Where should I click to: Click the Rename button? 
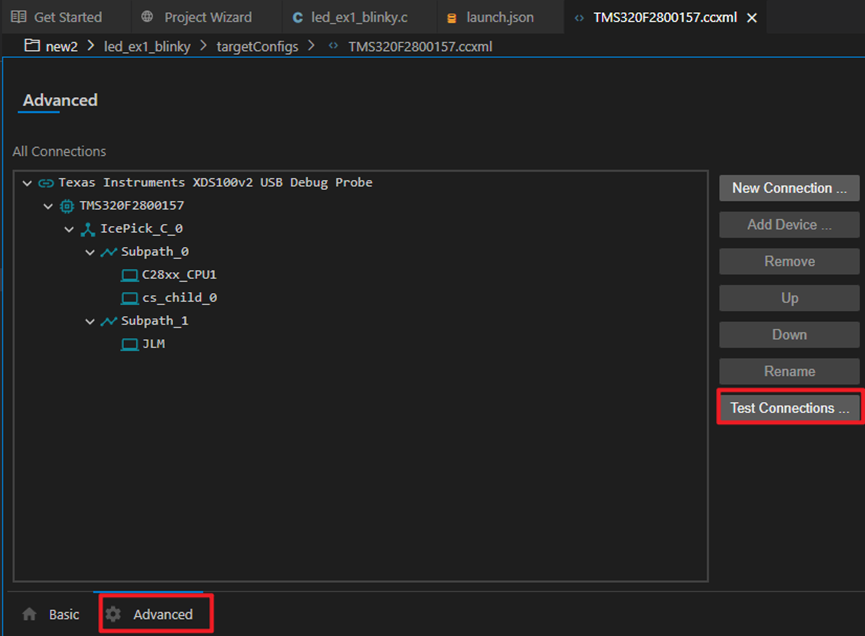(x=789, y=372)
